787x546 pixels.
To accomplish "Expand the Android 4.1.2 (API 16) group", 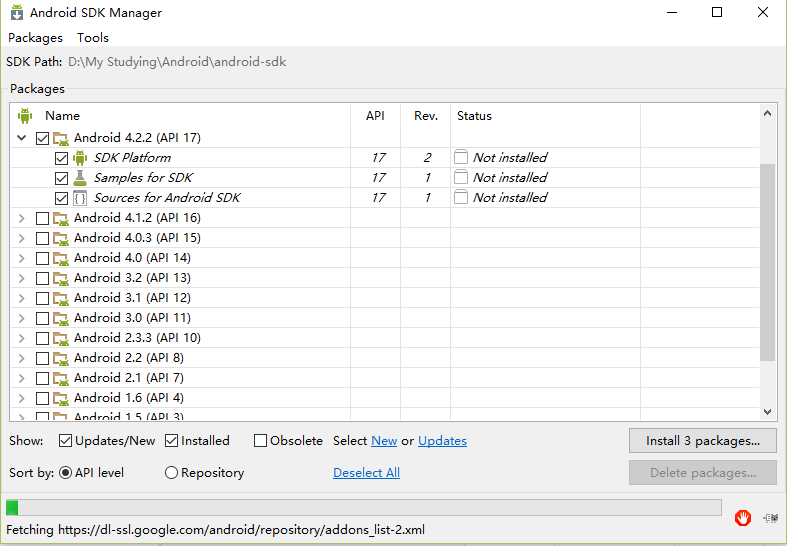I will point(22,218).
